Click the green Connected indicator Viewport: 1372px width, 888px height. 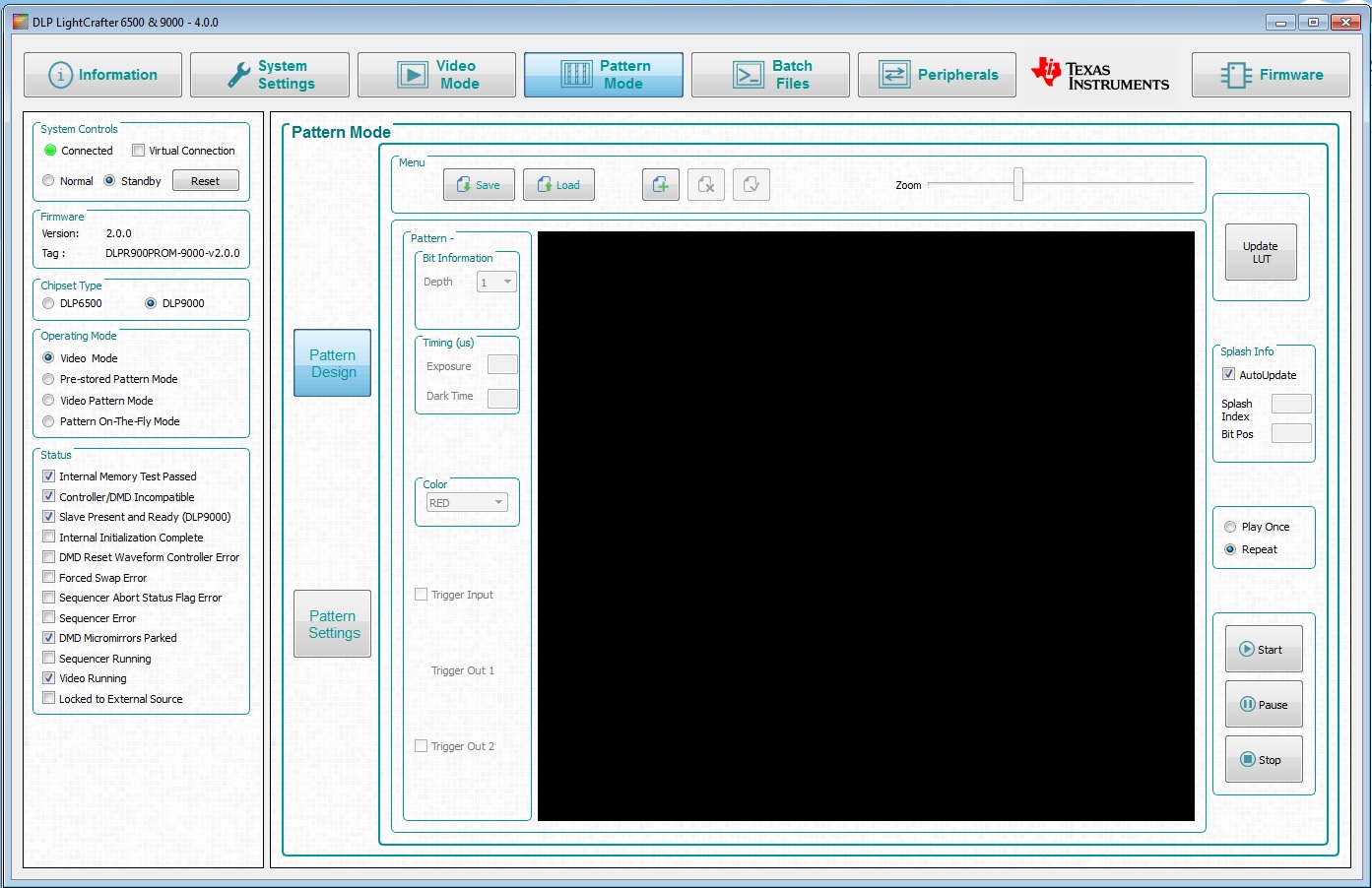coord(50,151)
